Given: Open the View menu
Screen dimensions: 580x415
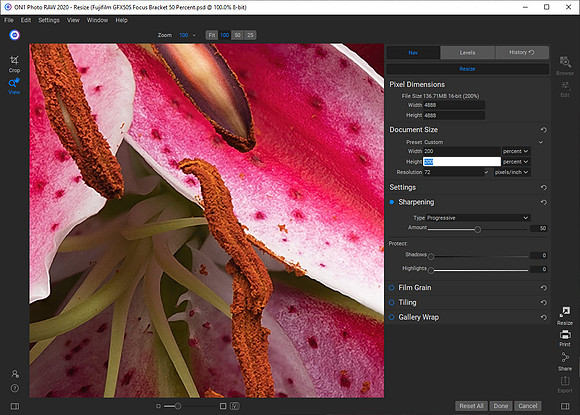Looking at the screenshot, I should coord(73,20).
